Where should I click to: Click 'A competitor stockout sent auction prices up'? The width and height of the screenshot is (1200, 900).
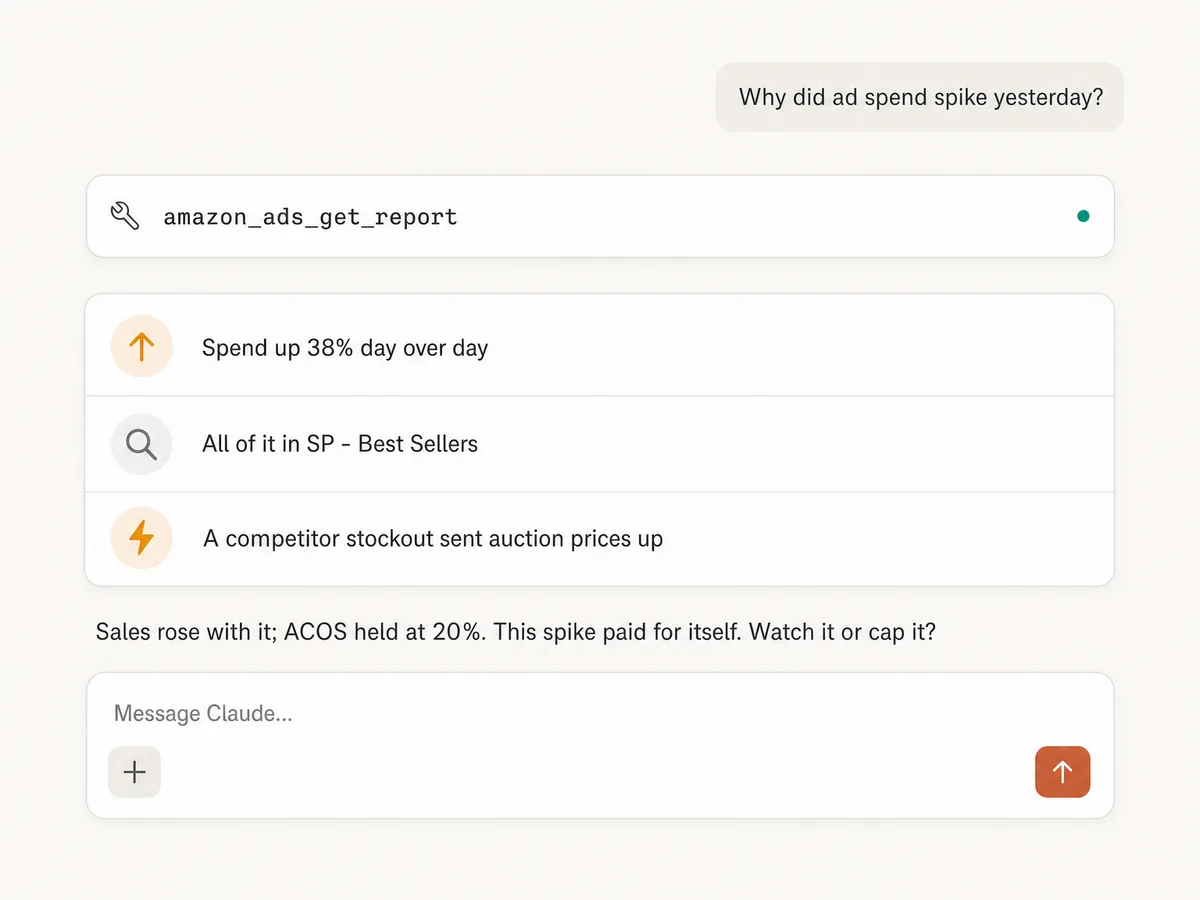433,539
